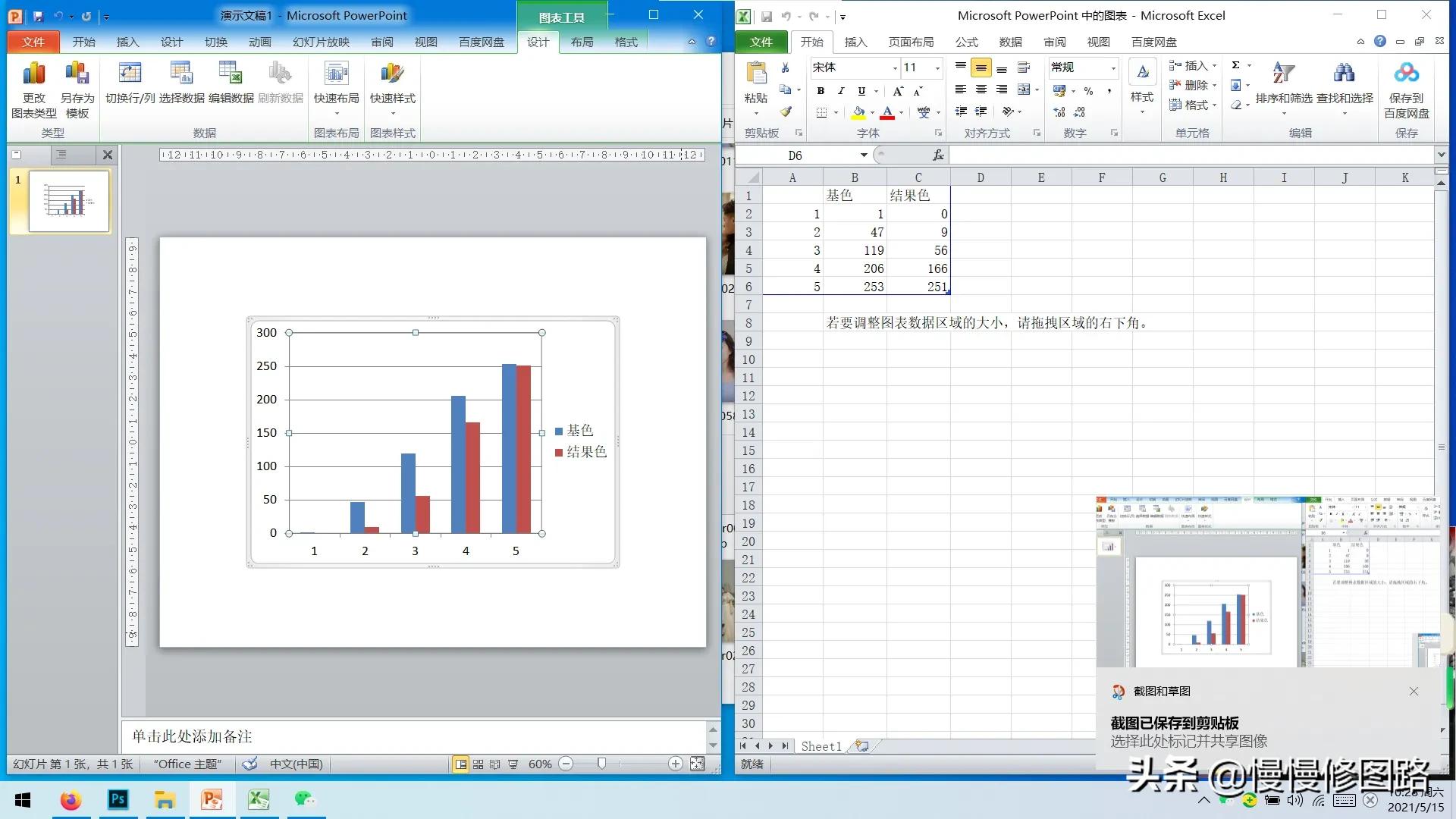This screenshot has width=1456, height=819.
Task: Toggle Bold in Excel ribbon
Action: [821, 91]
